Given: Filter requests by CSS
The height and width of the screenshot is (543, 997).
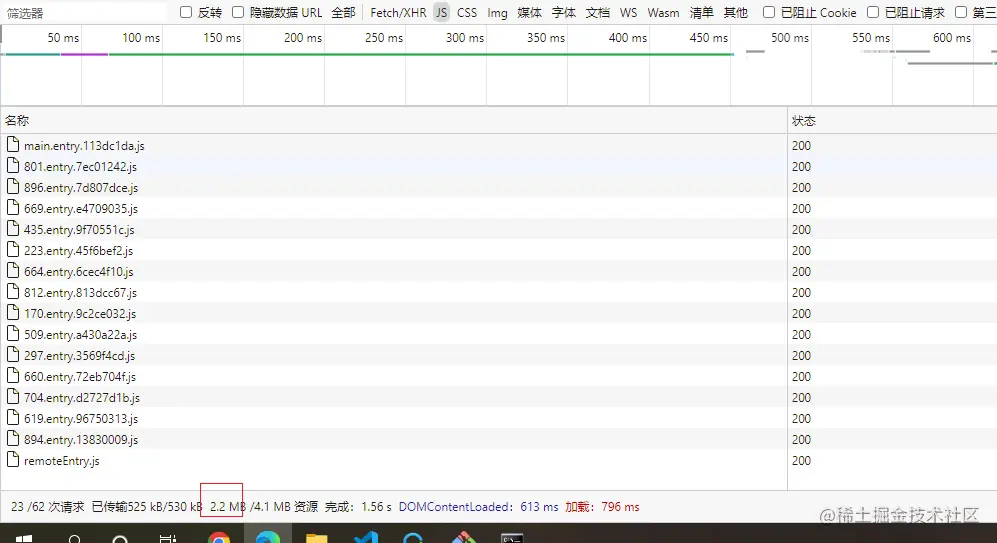Looking at the screenshot, I should point(467,13).
